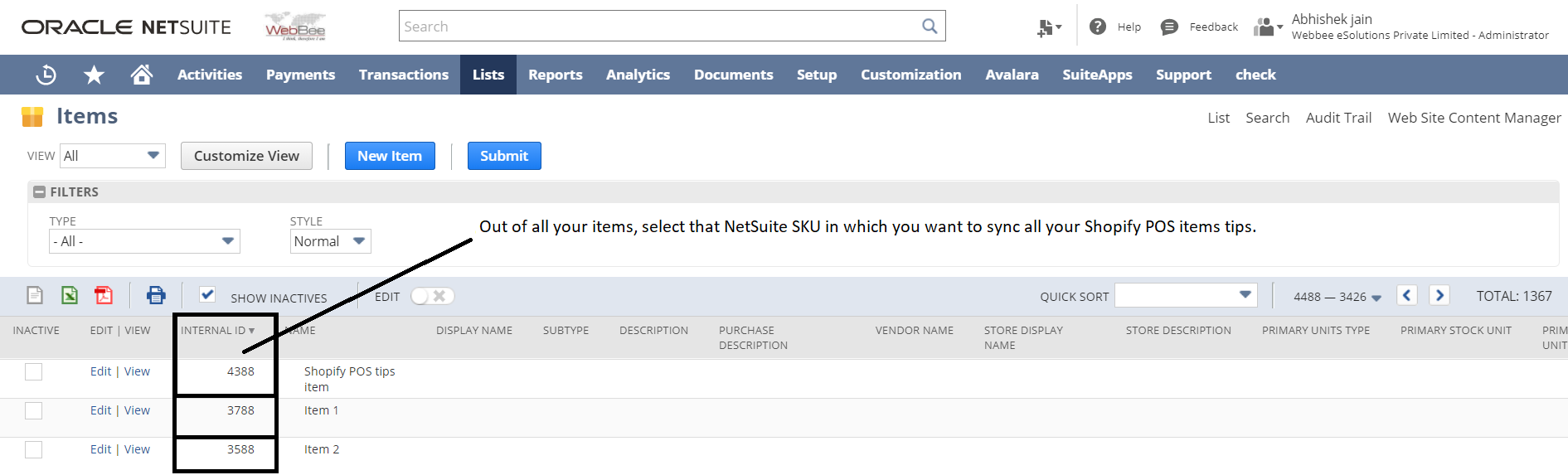Toggle the inline Edit switch
The height and width of the screenshot is (475, 1568).
[x=432, y=296]
